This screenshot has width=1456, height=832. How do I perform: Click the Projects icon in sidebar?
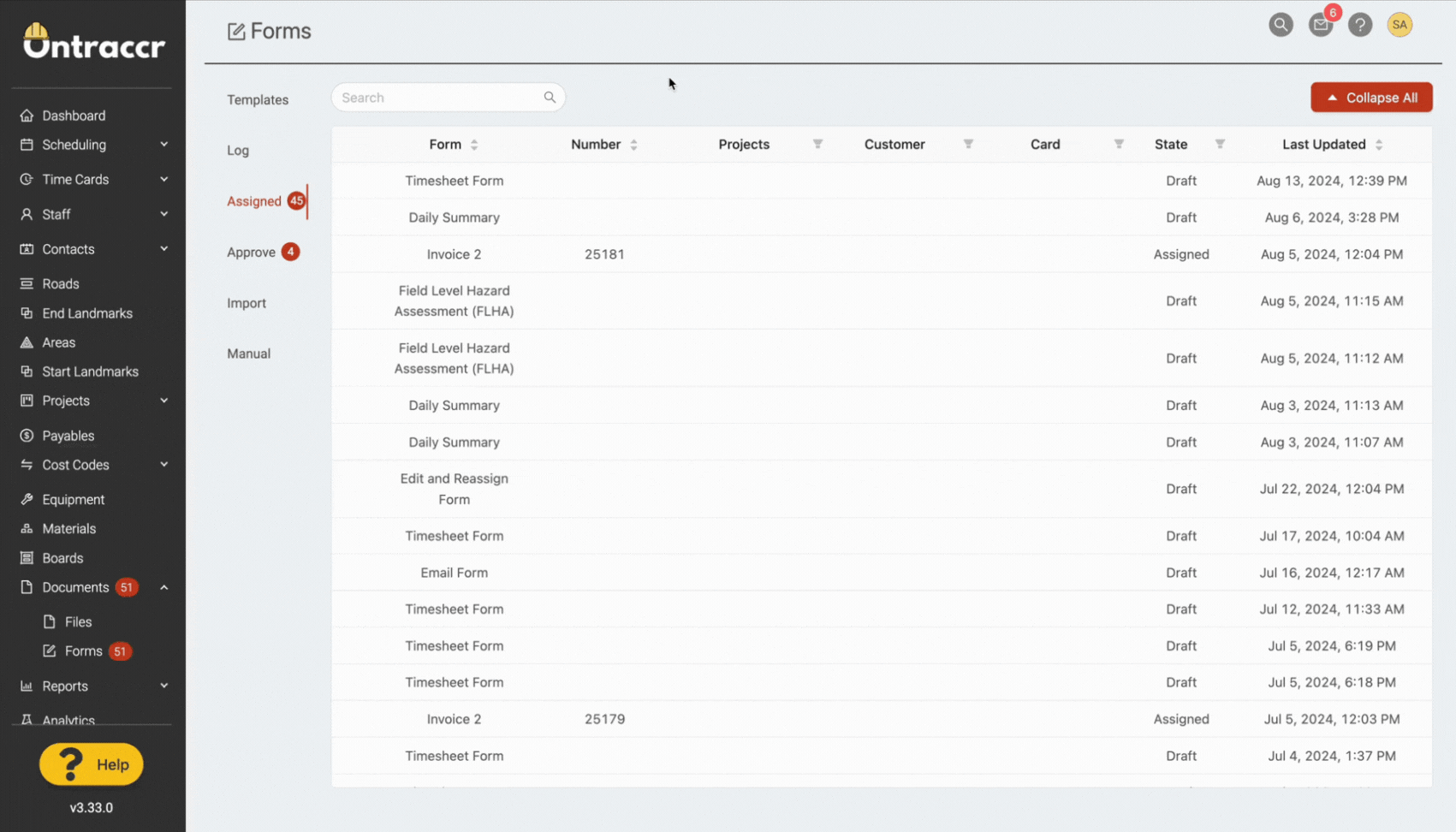click(x=27, y=401)
